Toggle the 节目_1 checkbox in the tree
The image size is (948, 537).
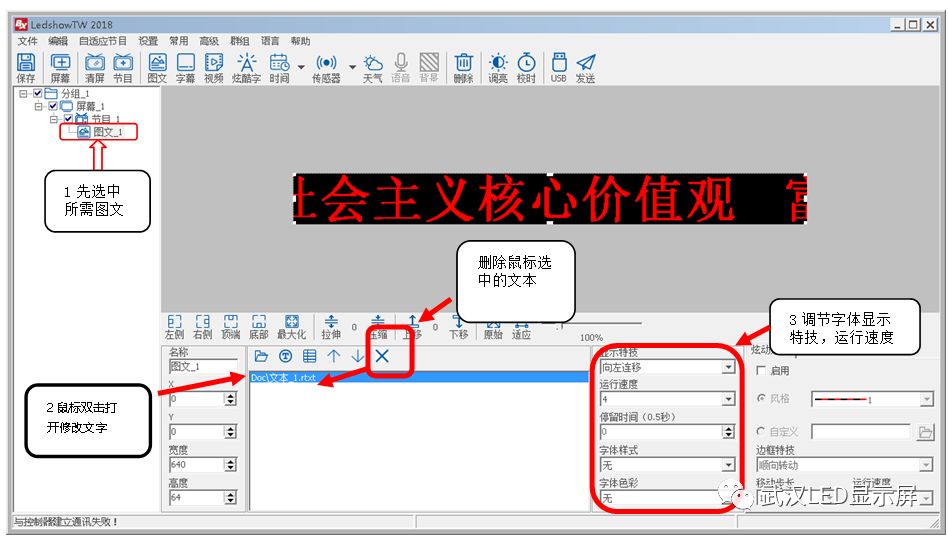(x=68, y=119)
